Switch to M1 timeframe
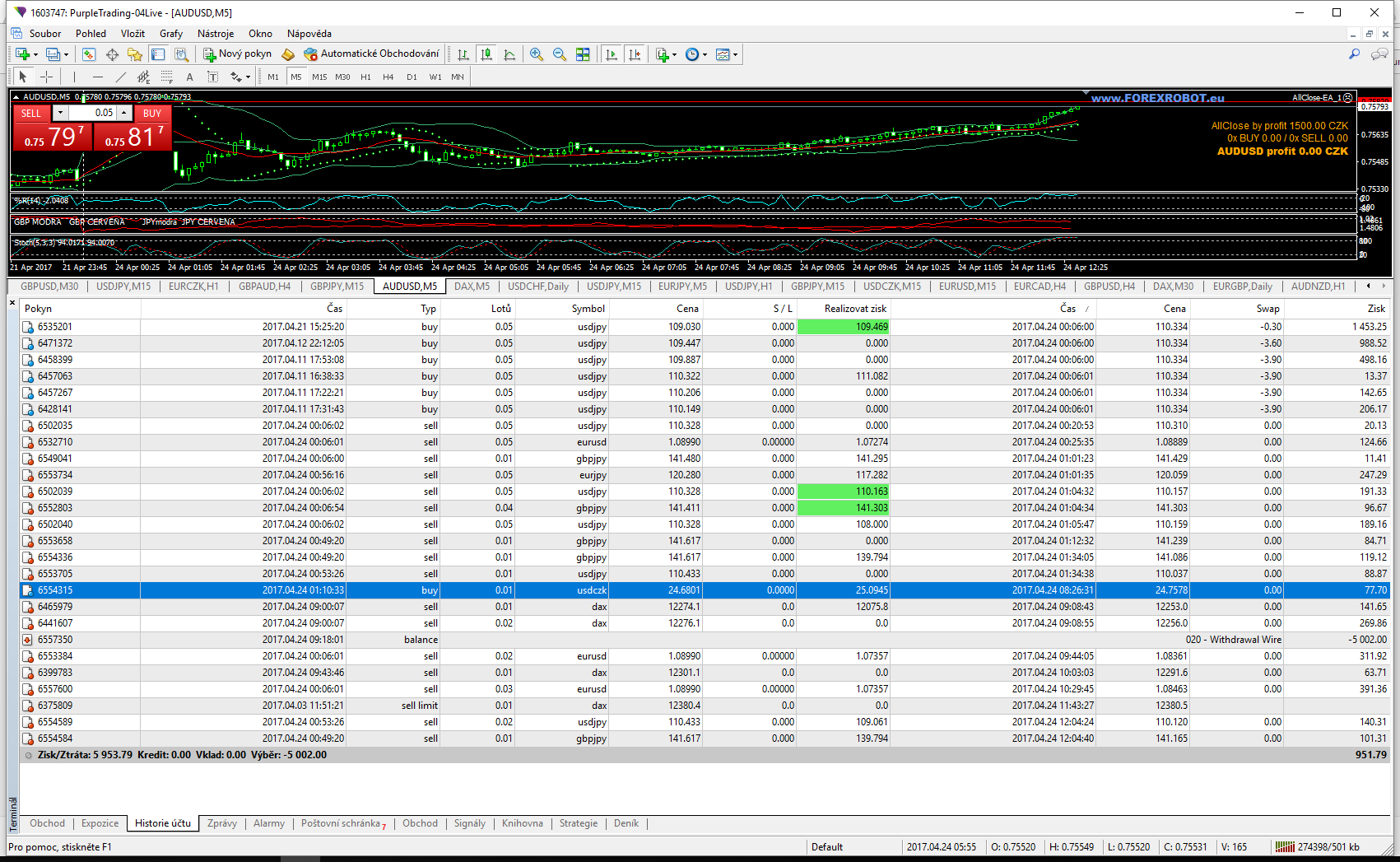 [273, 77]
